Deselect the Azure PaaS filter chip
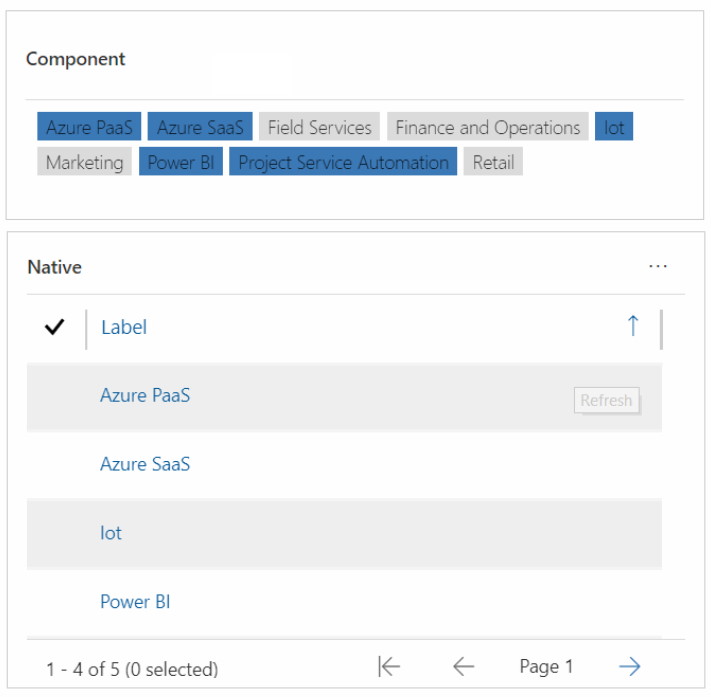711x697 pixels. tap(89, 127)
